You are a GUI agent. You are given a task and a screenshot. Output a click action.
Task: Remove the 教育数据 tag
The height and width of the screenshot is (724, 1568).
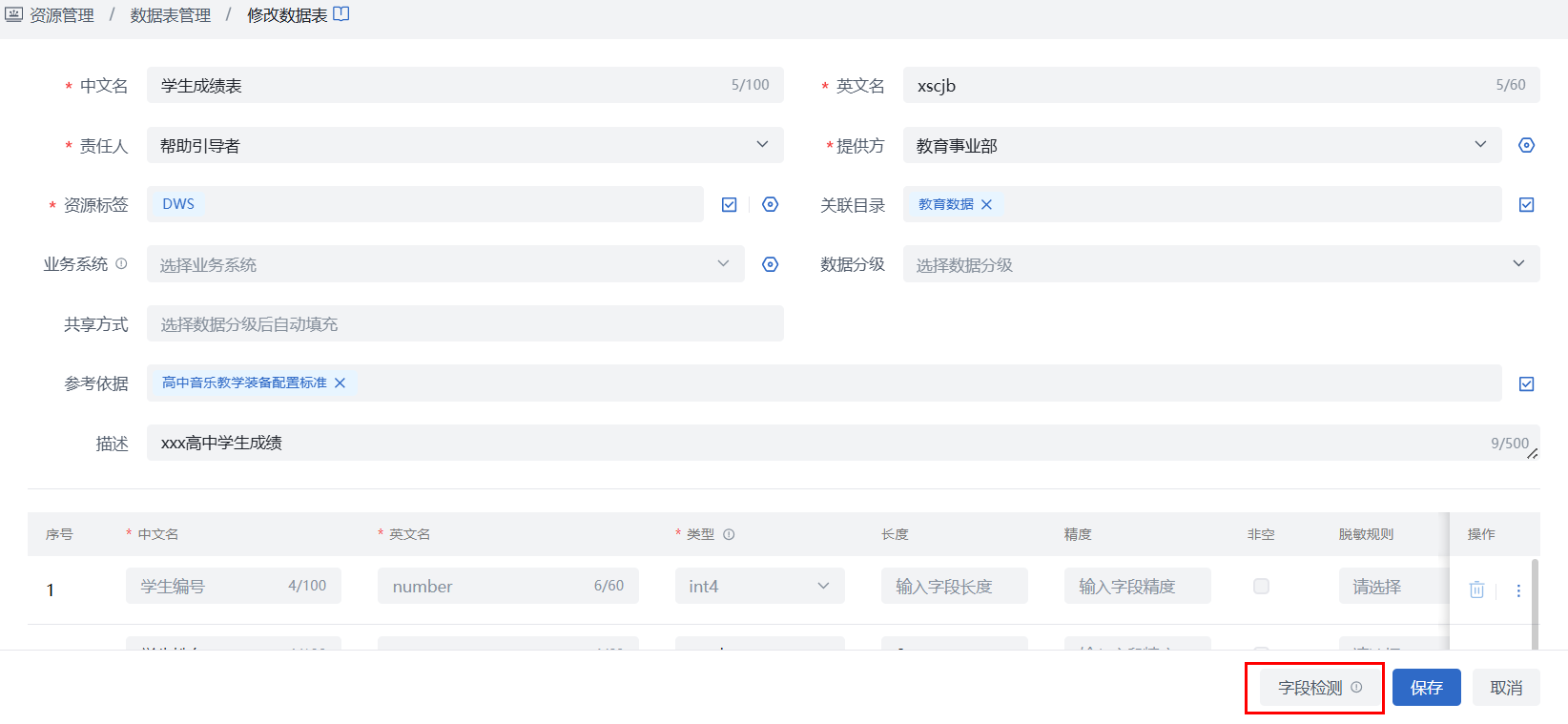coord(986,204)
